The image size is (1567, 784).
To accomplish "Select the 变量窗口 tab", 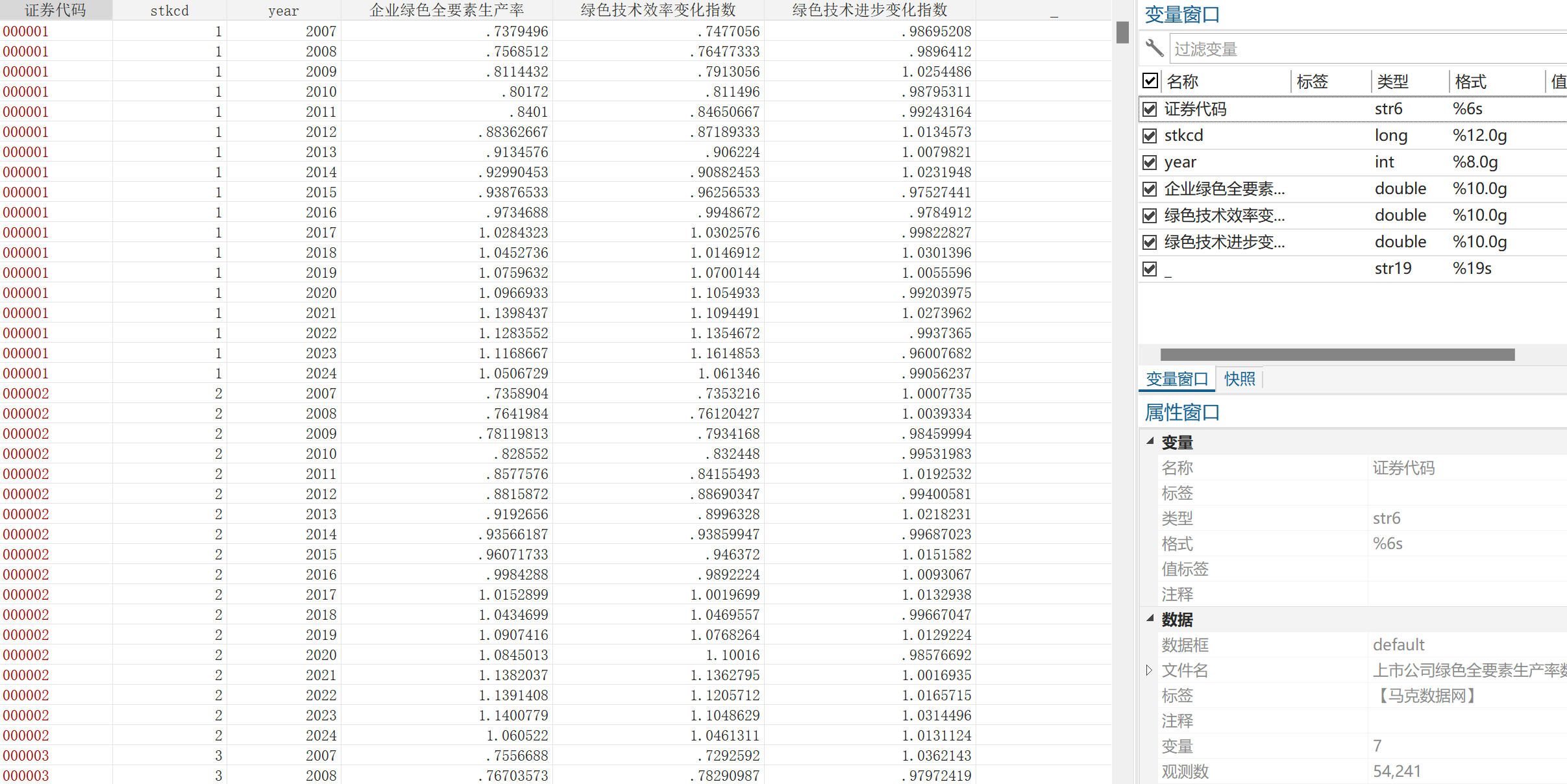I will point(1176,379).
